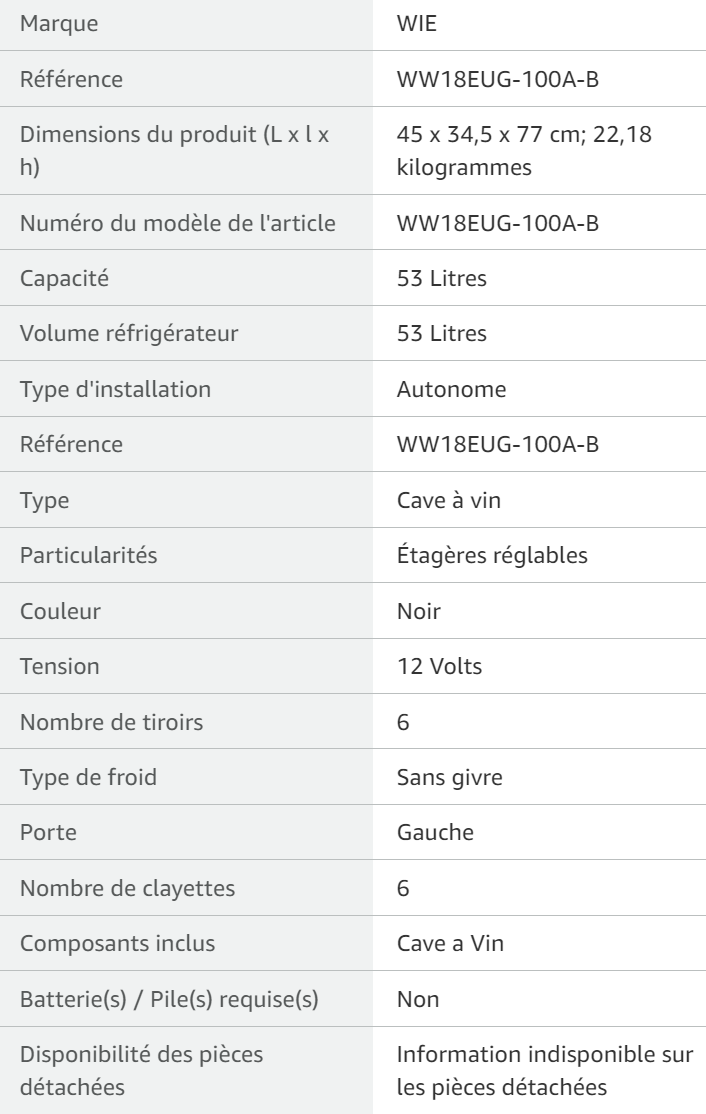Click the first WW18EUG-100A-B reference value
The width and height of the screenshot is (706, 1114).
(498, 79)
